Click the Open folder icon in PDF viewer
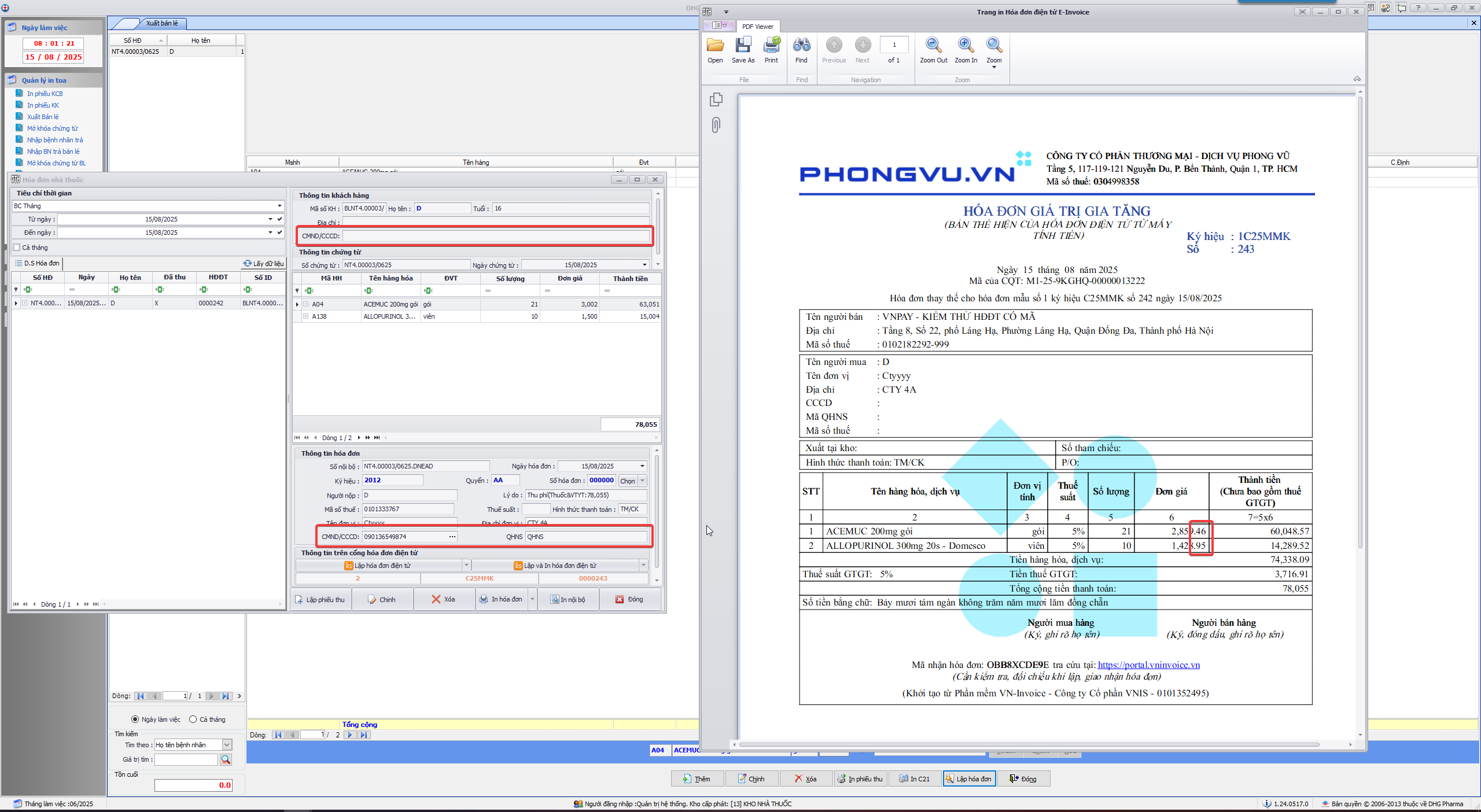 [715, 45]
